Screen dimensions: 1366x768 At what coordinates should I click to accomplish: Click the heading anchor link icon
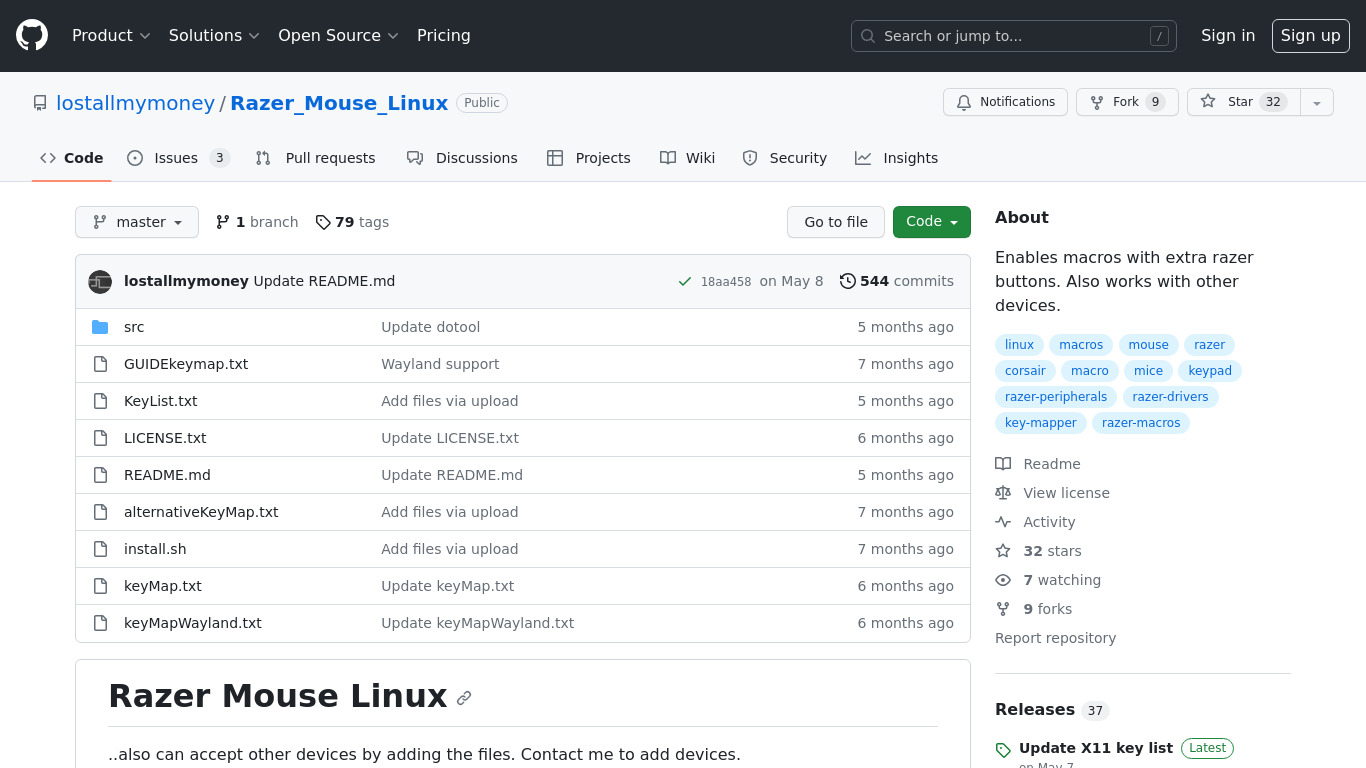464,698
